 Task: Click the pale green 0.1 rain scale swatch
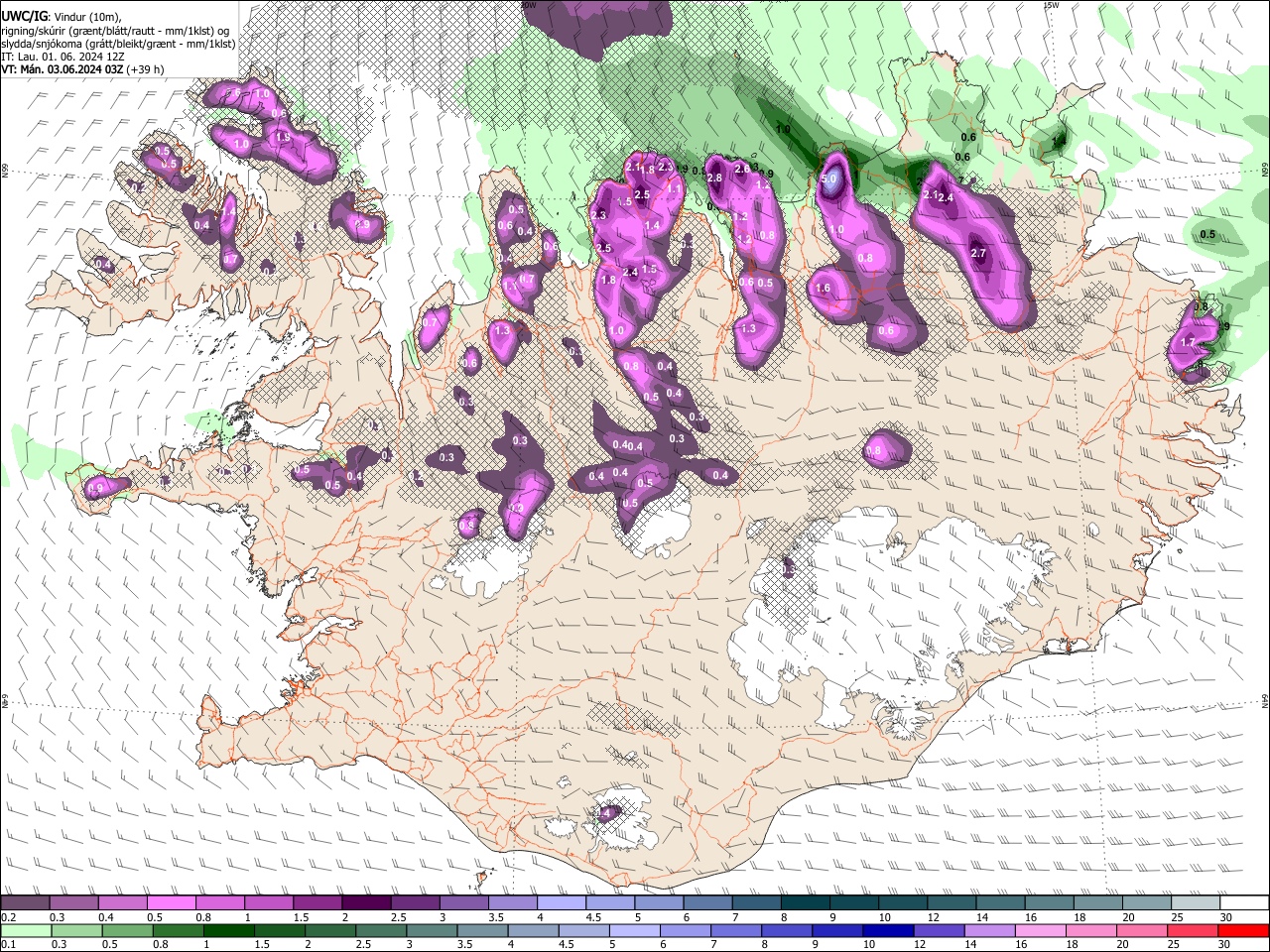point(25,931)
